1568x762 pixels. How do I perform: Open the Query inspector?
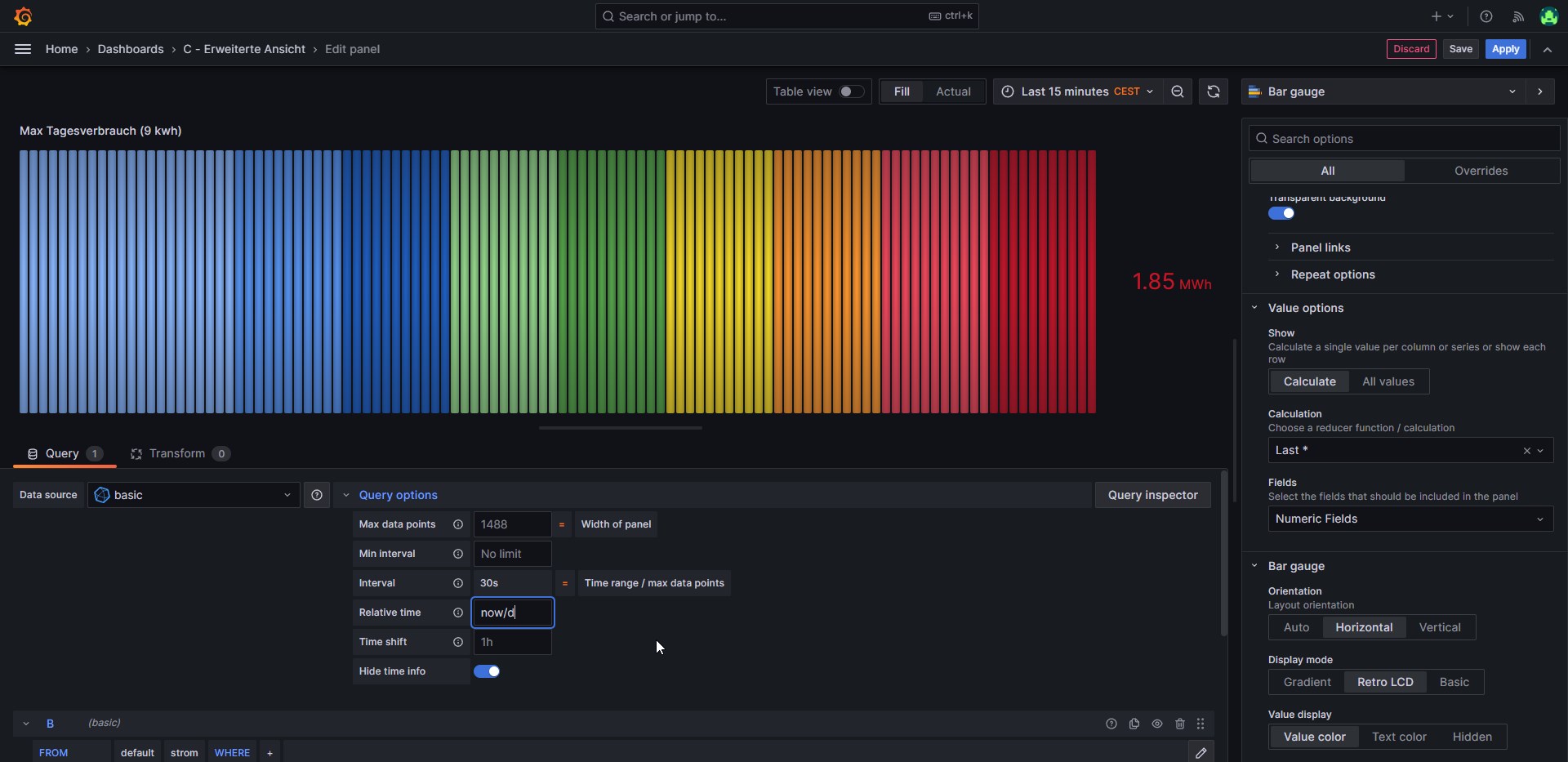1152,495
